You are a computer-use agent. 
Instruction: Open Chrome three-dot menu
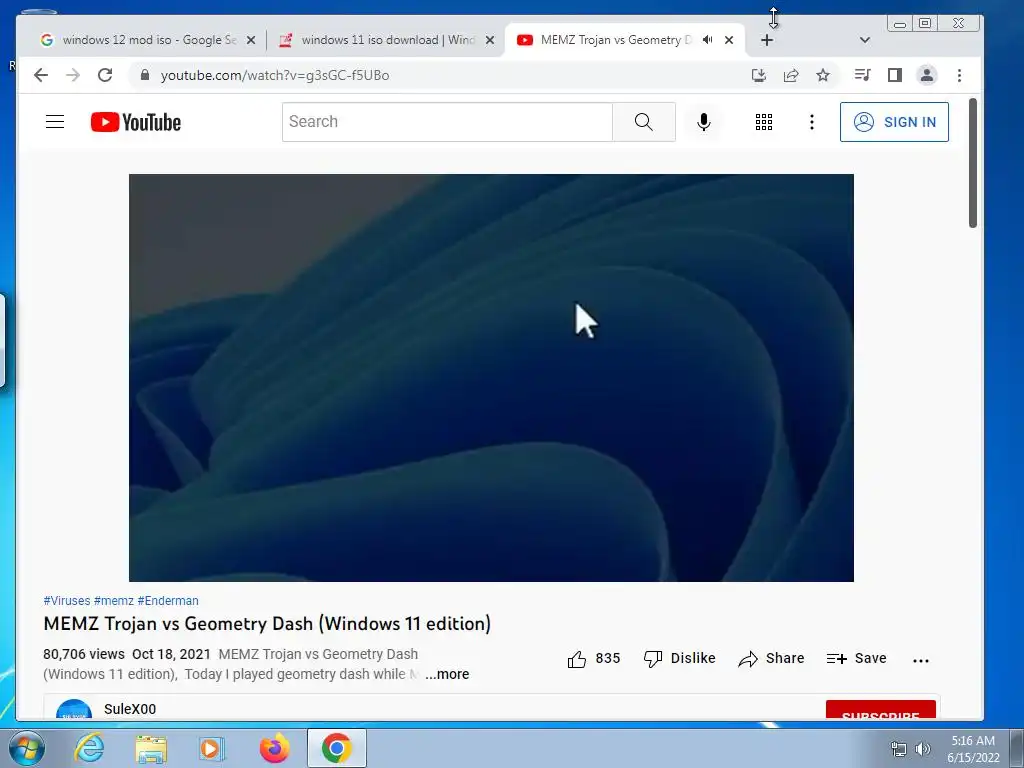point(959,75)
